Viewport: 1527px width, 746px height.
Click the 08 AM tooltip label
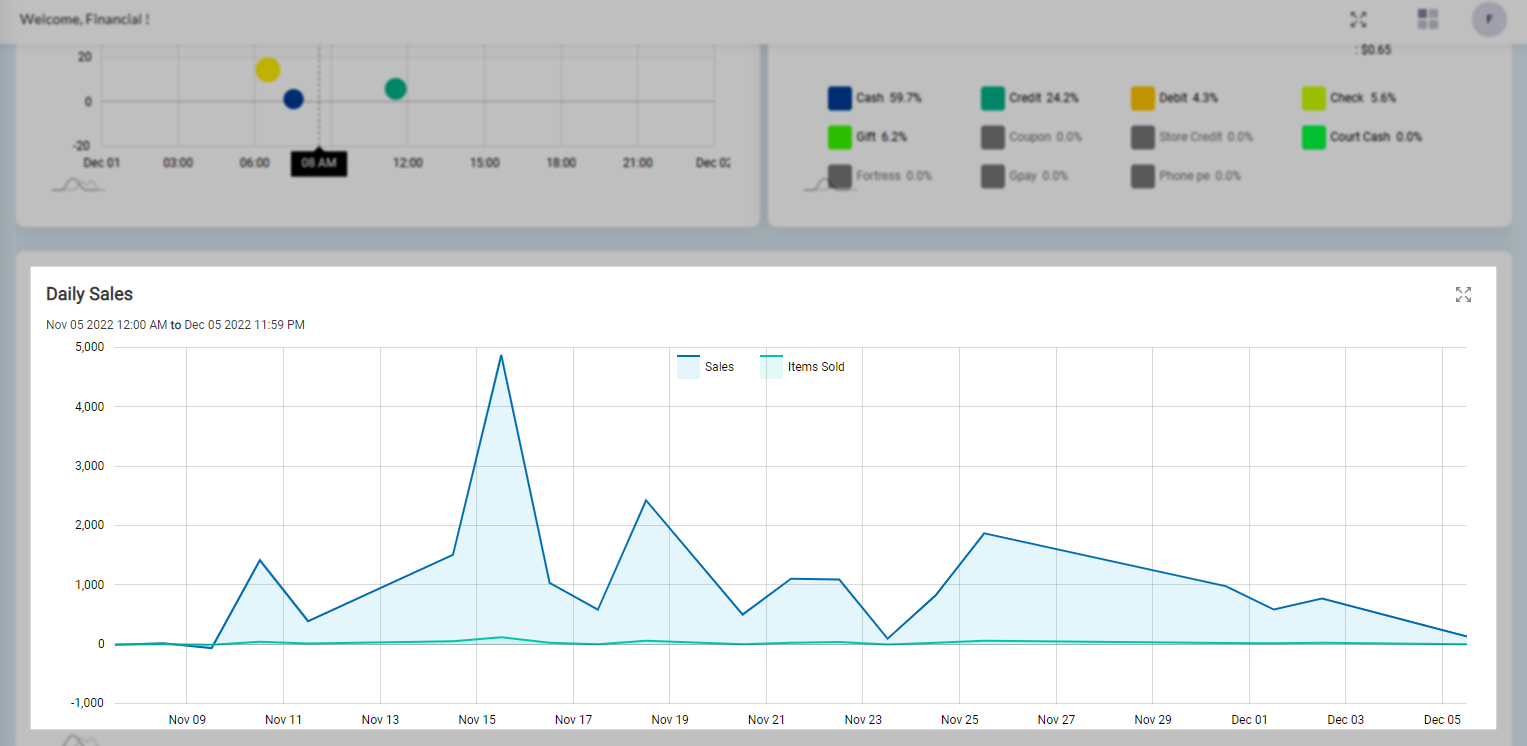(x=319, y=163)
